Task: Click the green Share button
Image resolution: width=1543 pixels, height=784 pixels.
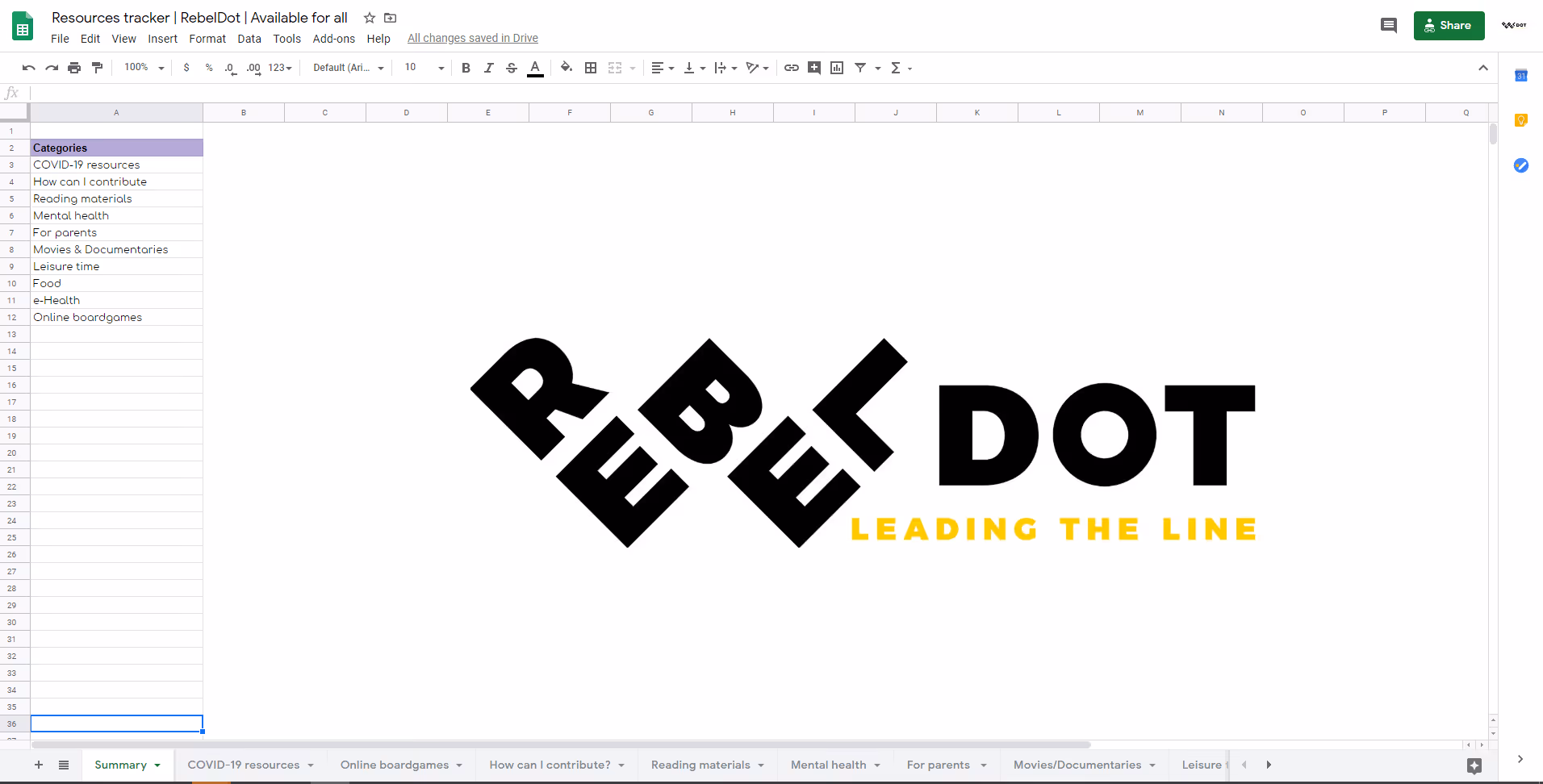Action: [1449, 26]
